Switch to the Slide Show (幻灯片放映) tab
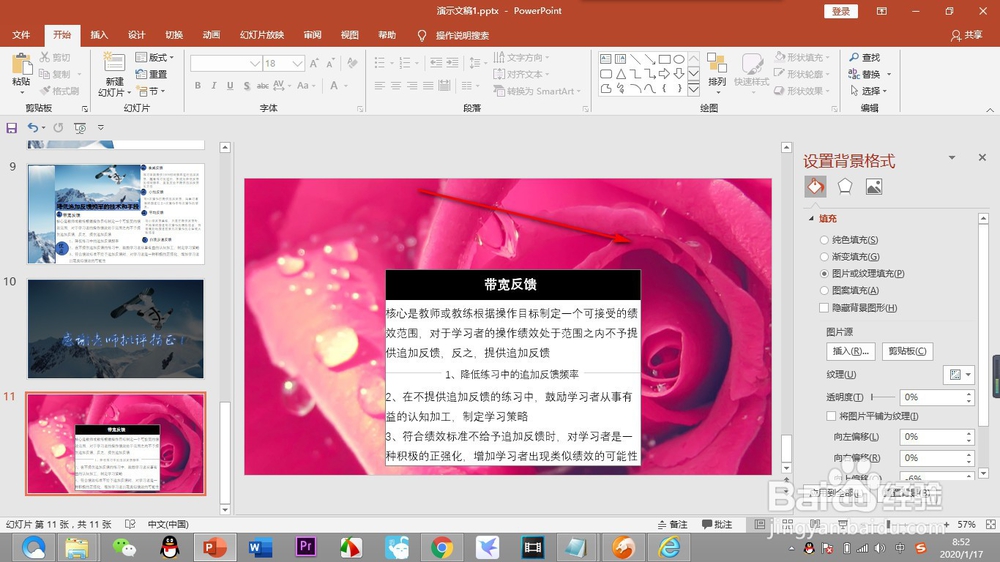This screenshot has height=562, width=1000. (x=261, y=35)
